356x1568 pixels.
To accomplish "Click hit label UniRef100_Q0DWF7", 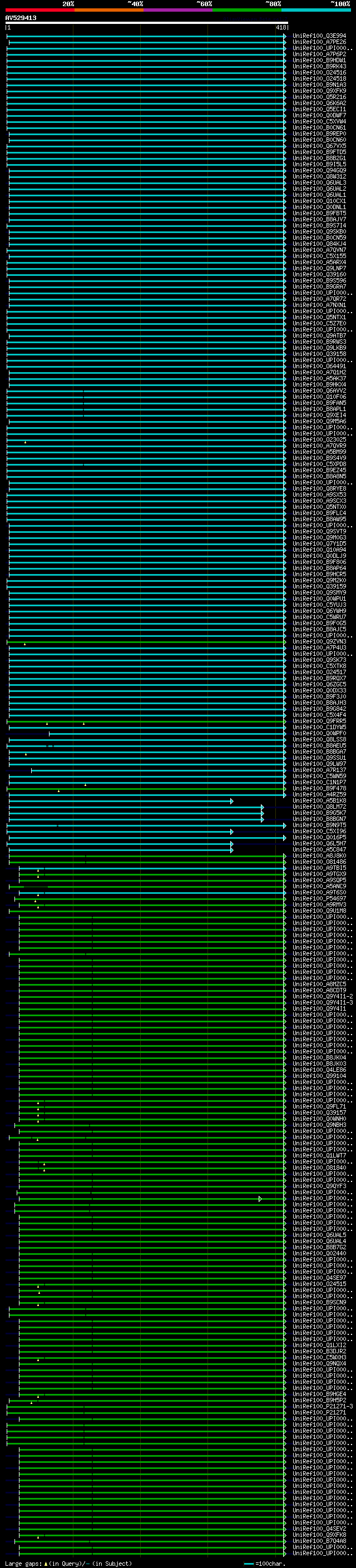I will pyautogui.click(x=319, y=115).
